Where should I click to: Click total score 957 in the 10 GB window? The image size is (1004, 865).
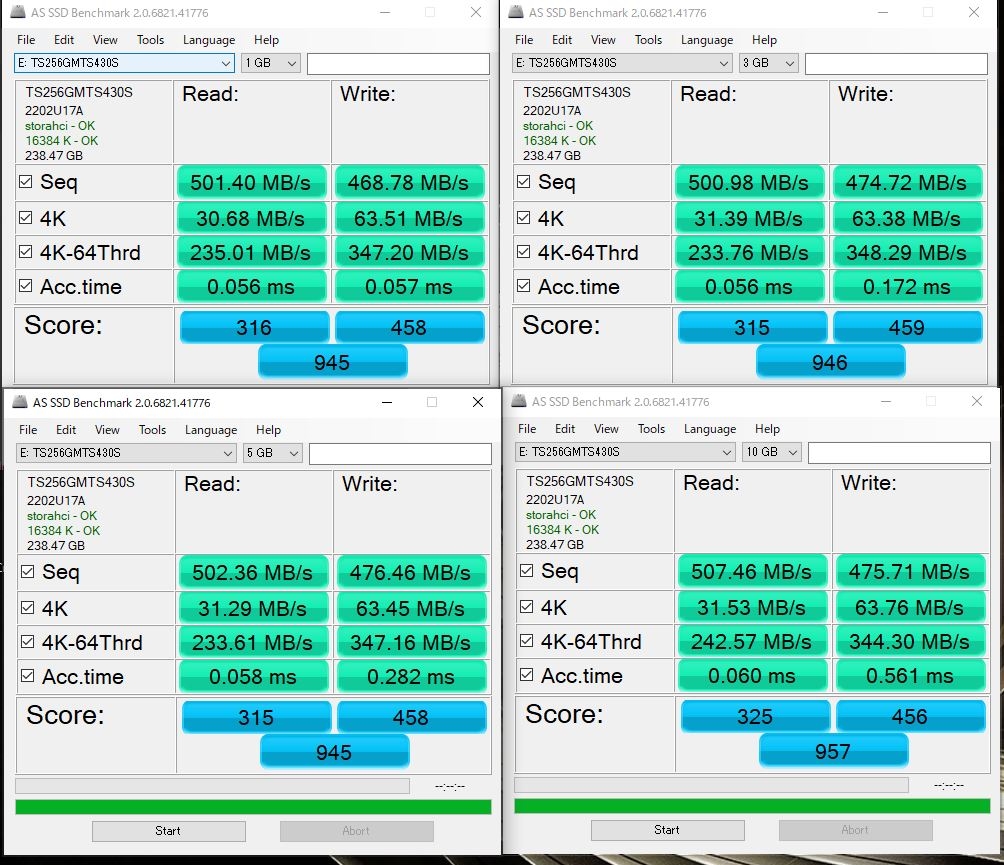point(833,750)
